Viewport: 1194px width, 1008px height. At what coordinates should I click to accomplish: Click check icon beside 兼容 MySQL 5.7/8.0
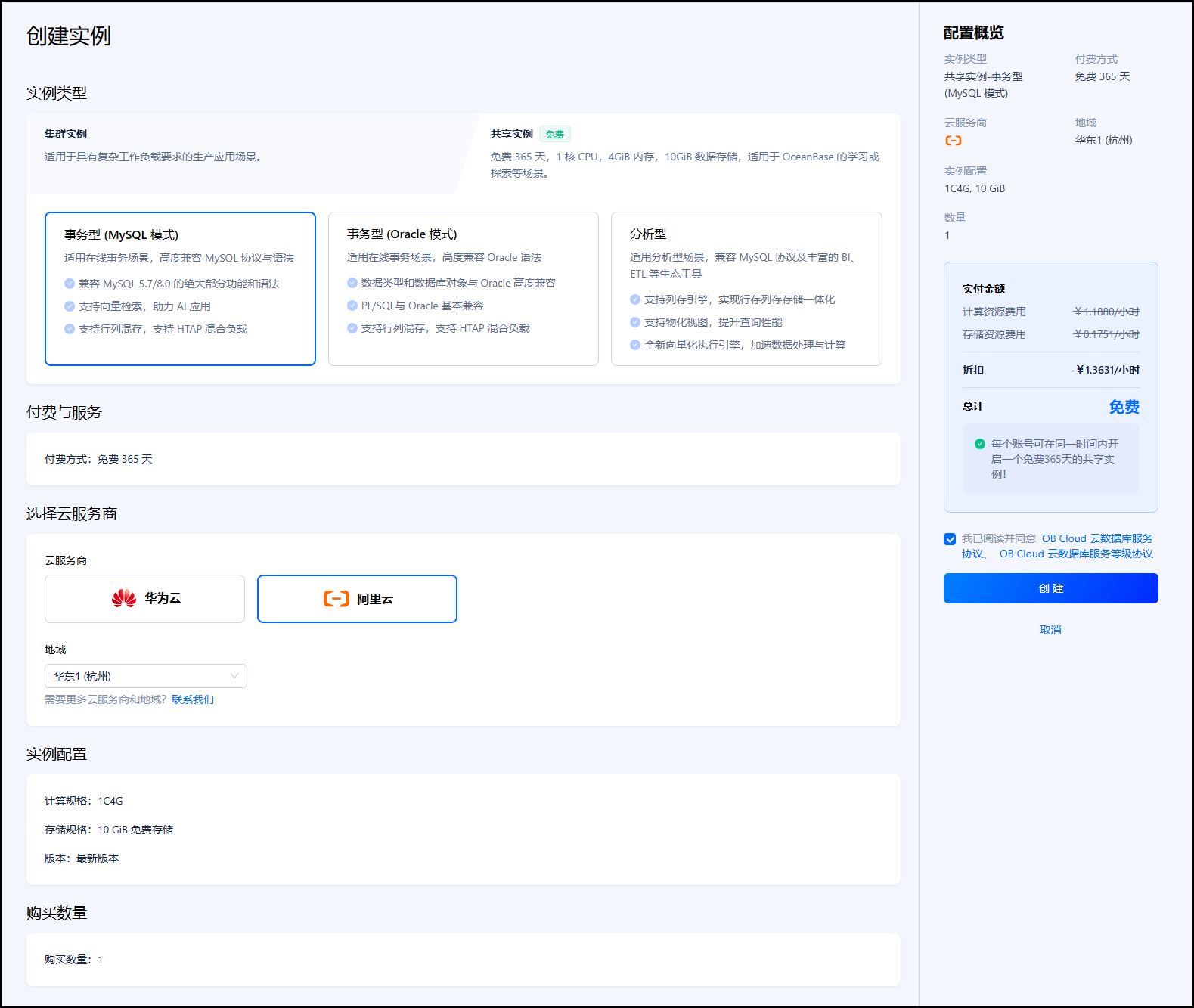(70, 284)
